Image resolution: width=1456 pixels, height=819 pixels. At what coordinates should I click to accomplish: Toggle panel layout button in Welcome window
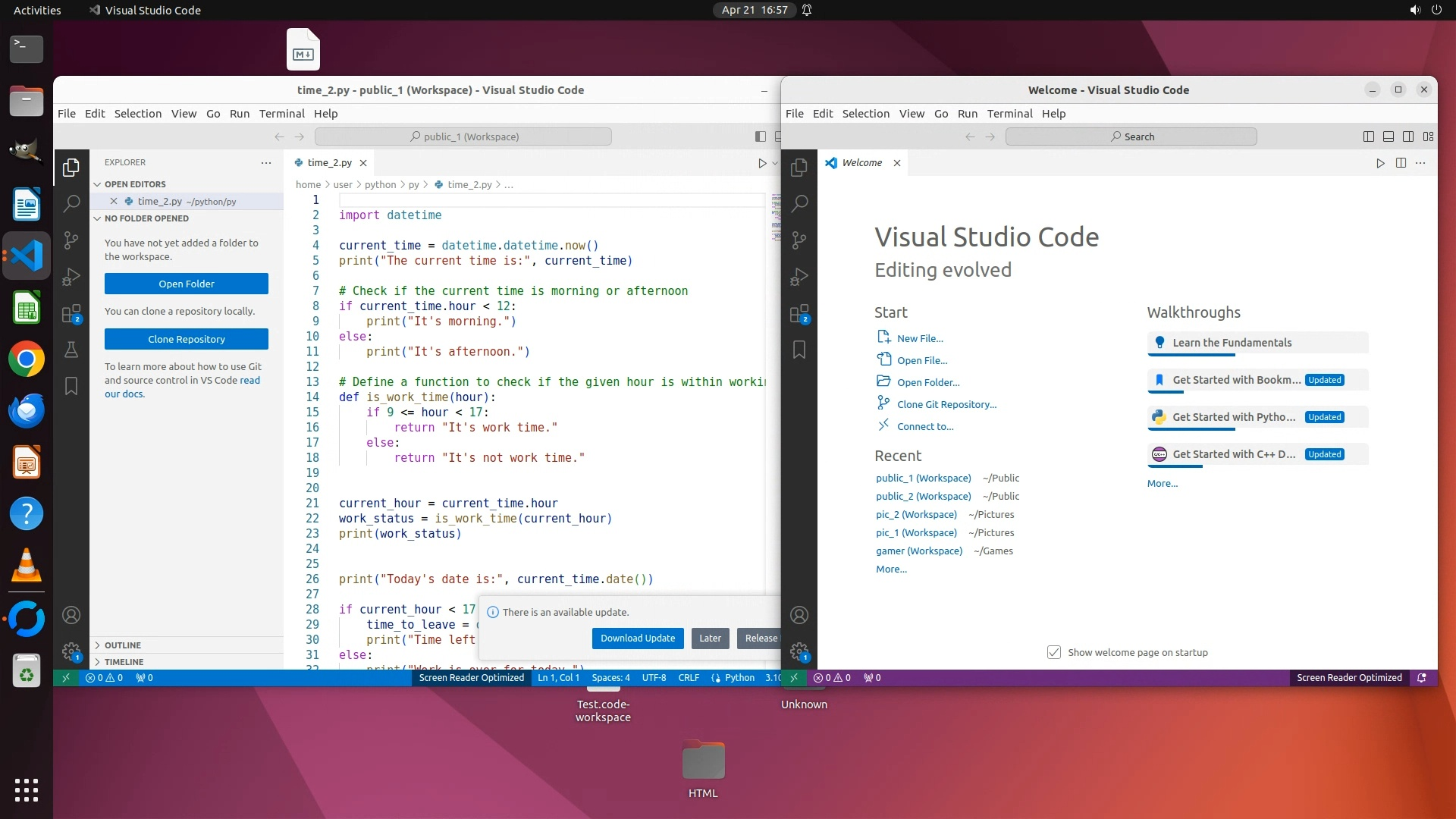point(1389,136)
